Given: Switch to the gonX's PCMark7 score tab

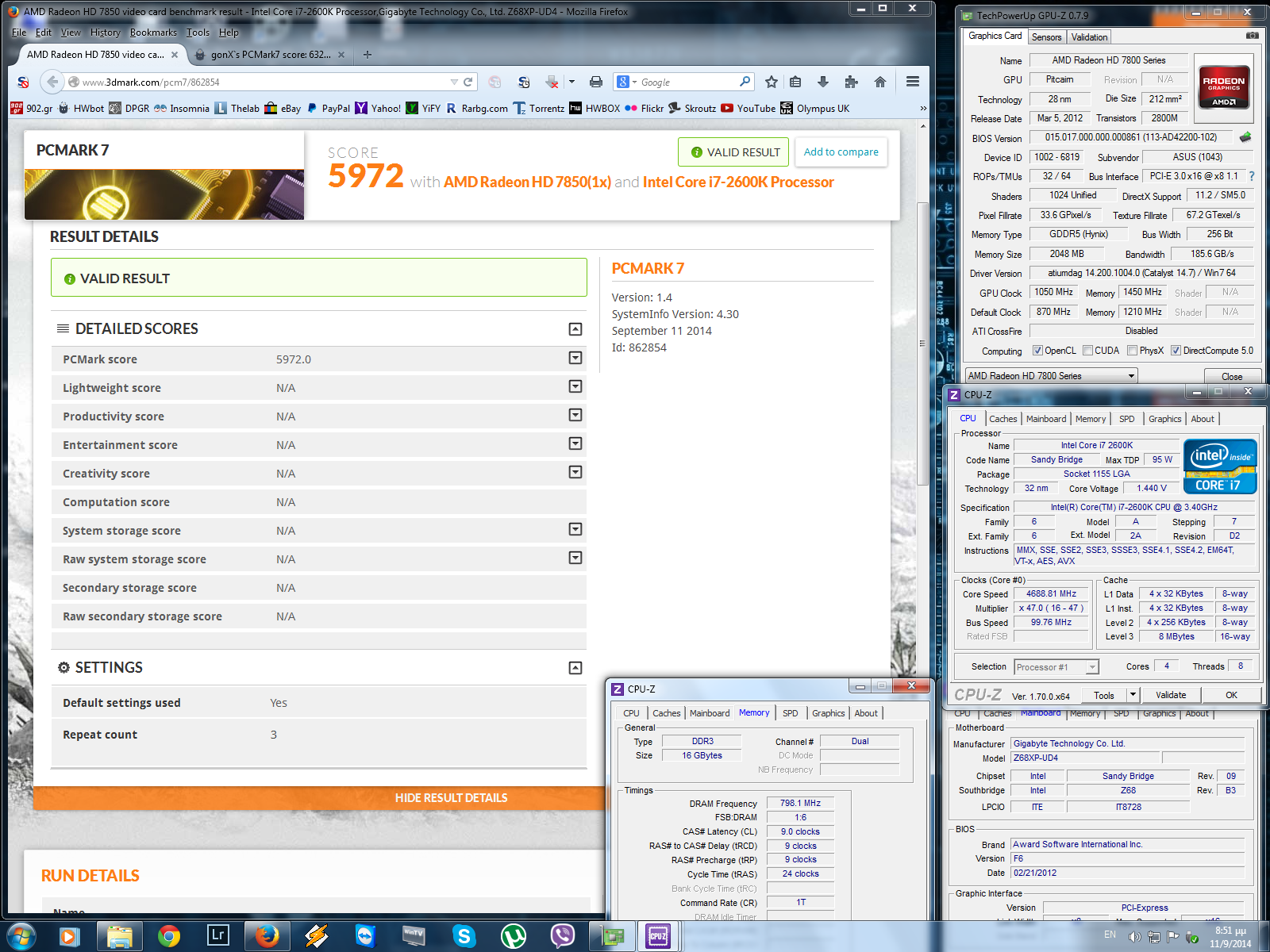Looking at the screenshot, I should click(x=270, y=55).
